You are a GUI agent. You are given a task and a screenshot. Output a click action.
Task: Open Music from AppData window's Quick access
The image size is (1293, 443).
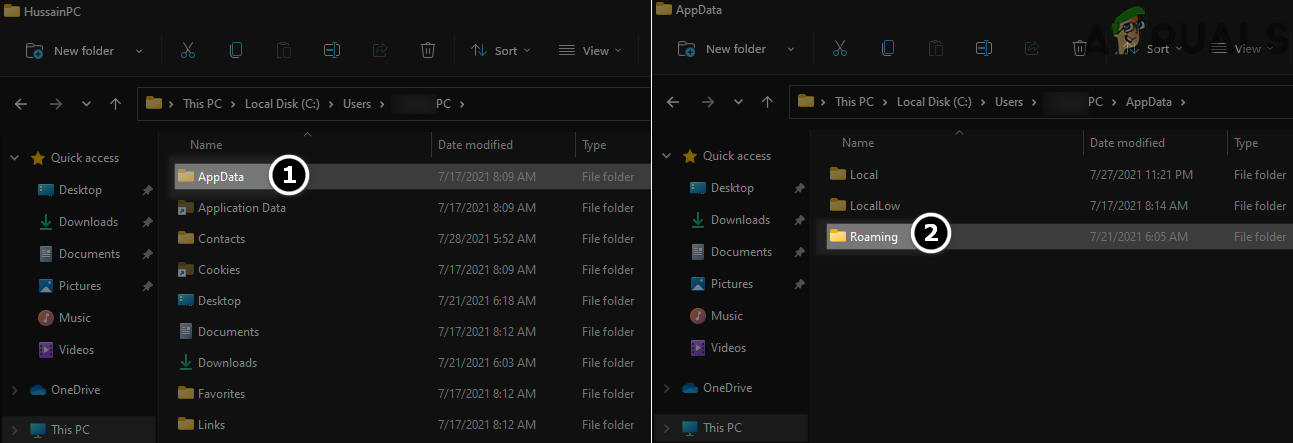tap(726, 316)
